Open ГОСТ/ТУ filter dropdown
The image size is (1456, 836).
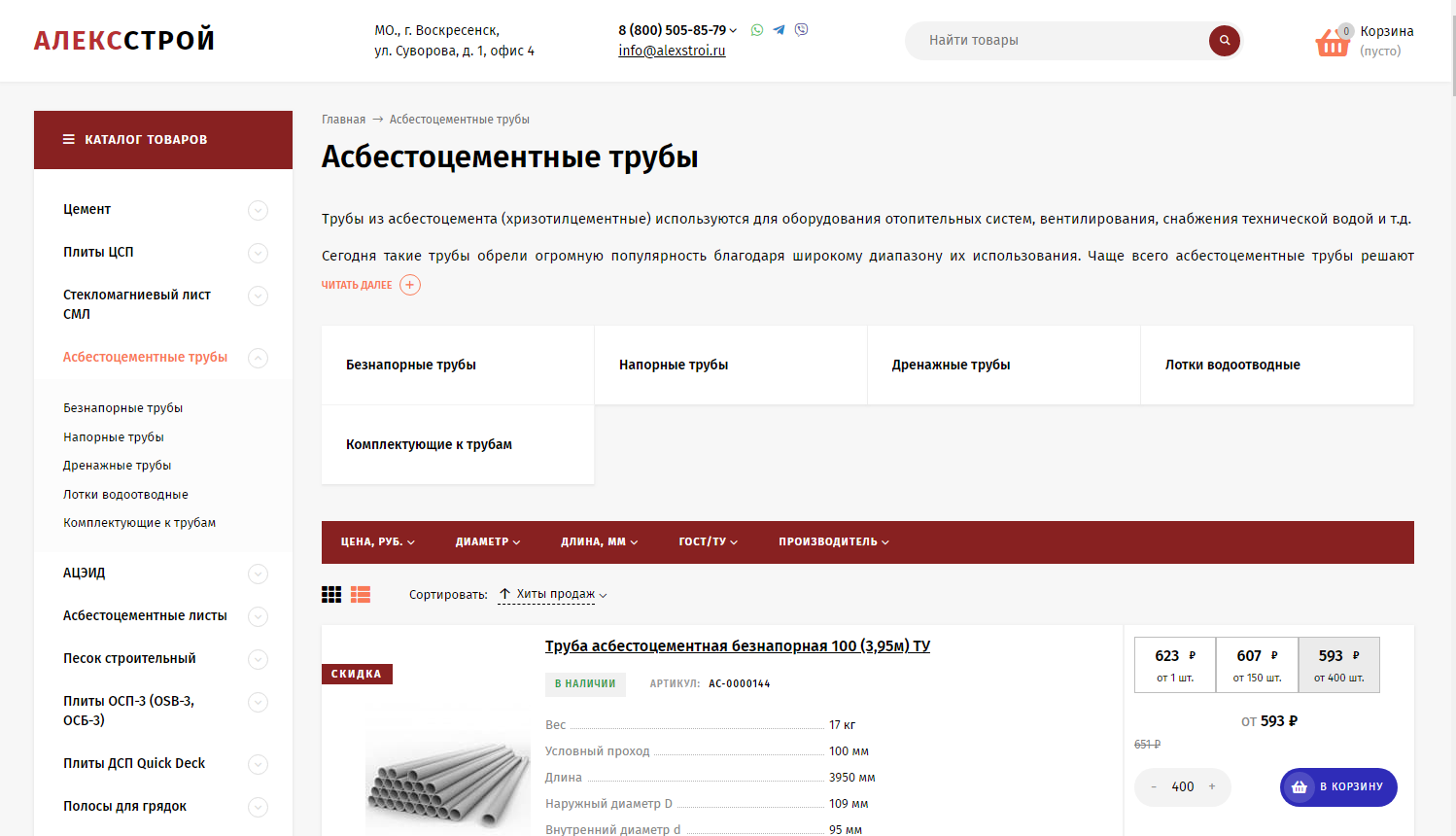pyautogui.click(x=709, y=542)
